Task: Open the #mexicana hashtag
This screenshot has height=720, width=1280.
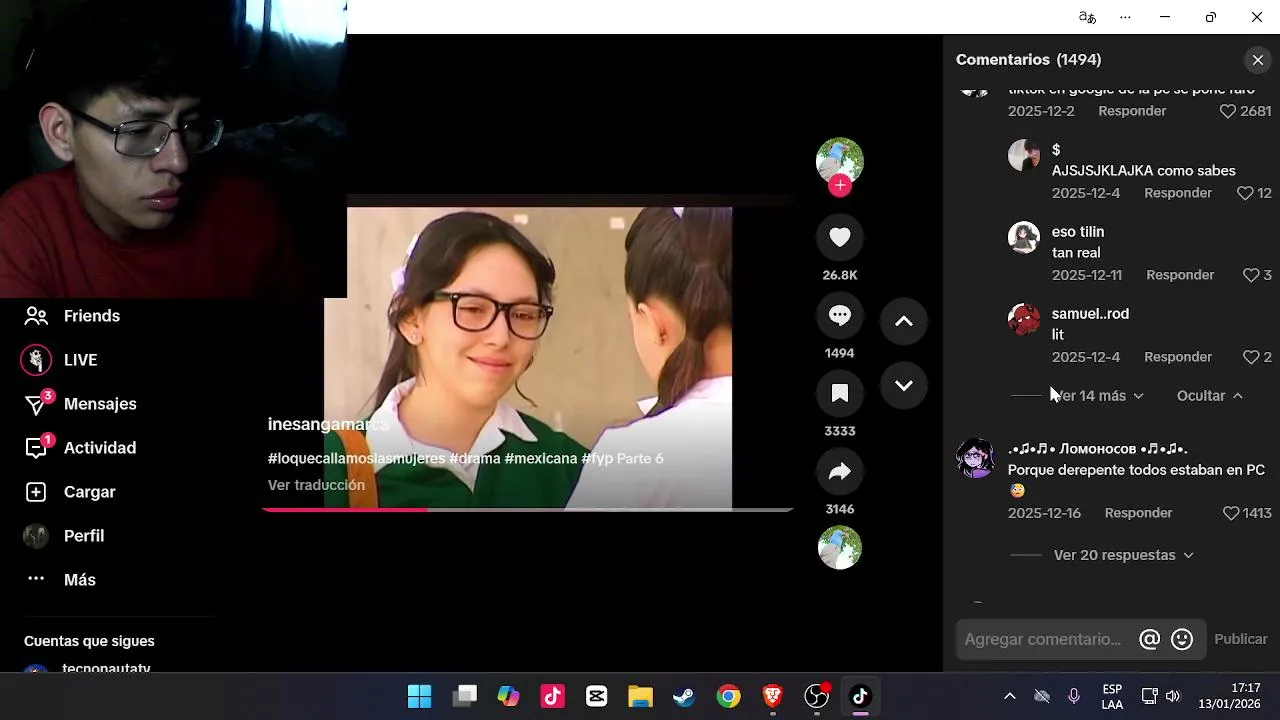Action: coord(541,459)
